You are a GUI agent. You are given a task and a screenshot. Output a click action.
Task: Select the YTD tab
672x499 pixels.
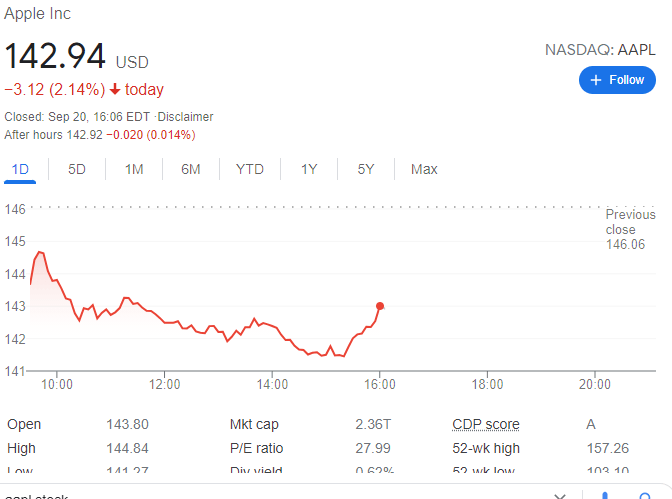(x=250, y=169)
